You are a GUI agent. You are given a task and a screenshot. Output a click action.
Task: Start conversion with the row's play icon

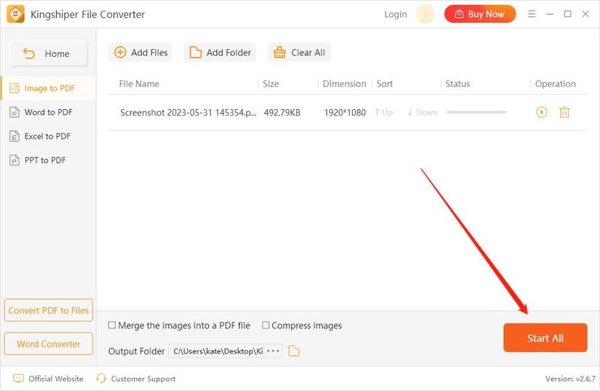pyautogui.click(x=541, y=112)
